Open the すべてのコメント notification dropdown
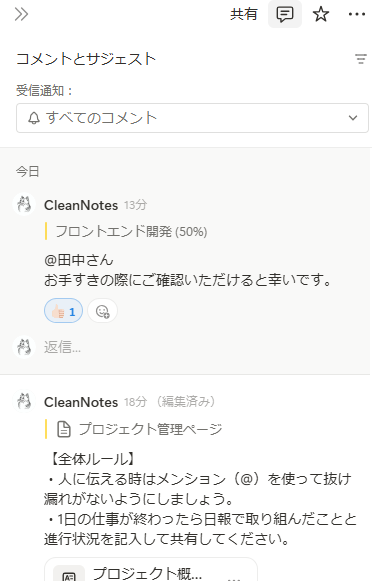Image resolution: width=372 pixels, height=581 pixels. (x=192, y=118)
